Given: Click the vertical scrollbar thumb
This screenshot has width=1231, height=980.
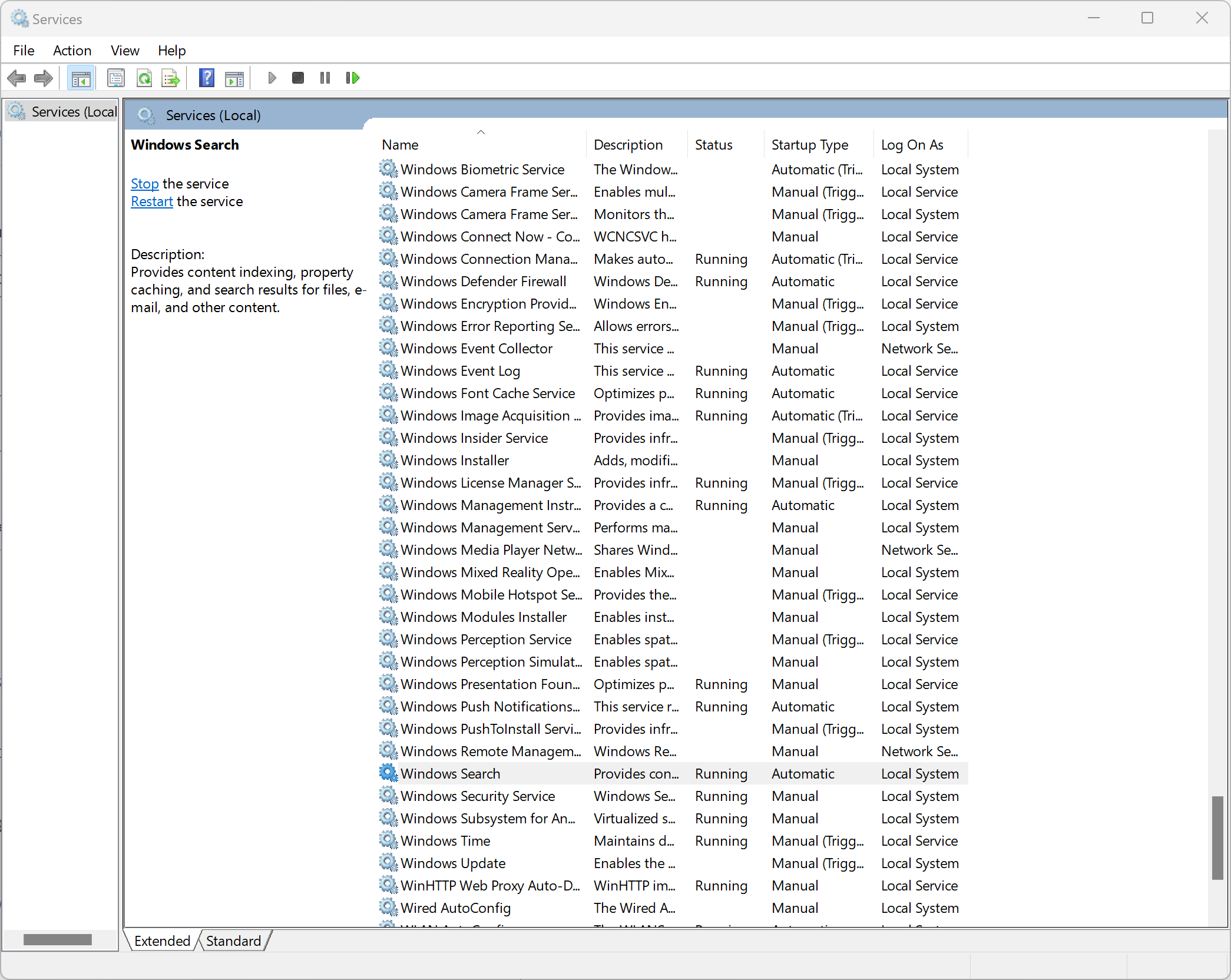Looking at the screenshot, I should coord(1217,837).
